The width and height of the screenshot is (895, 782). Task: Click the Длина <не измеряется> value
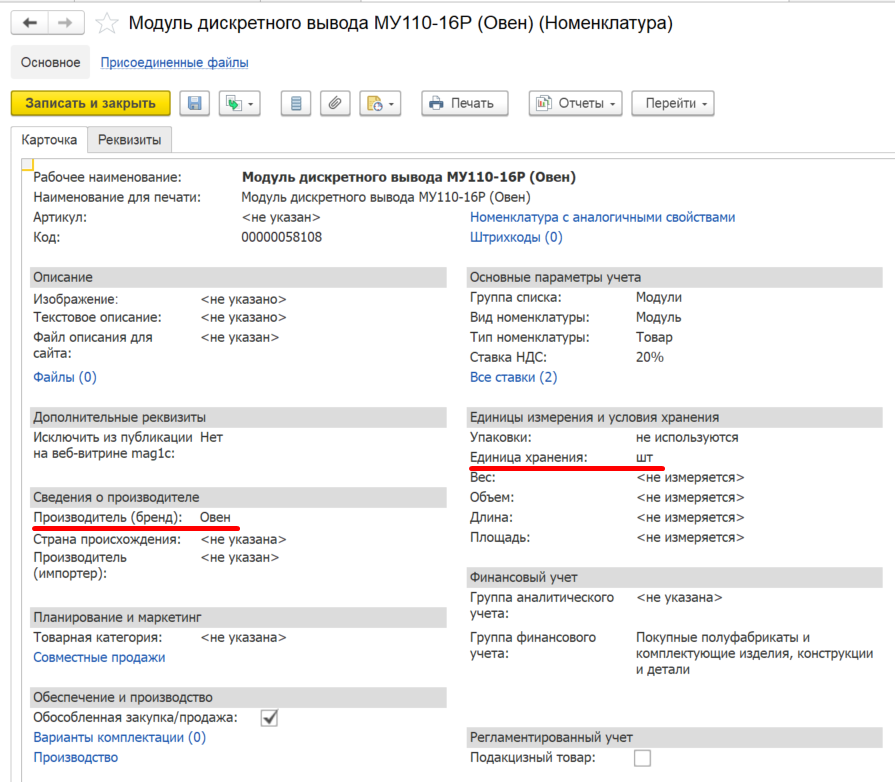[690, 518]
